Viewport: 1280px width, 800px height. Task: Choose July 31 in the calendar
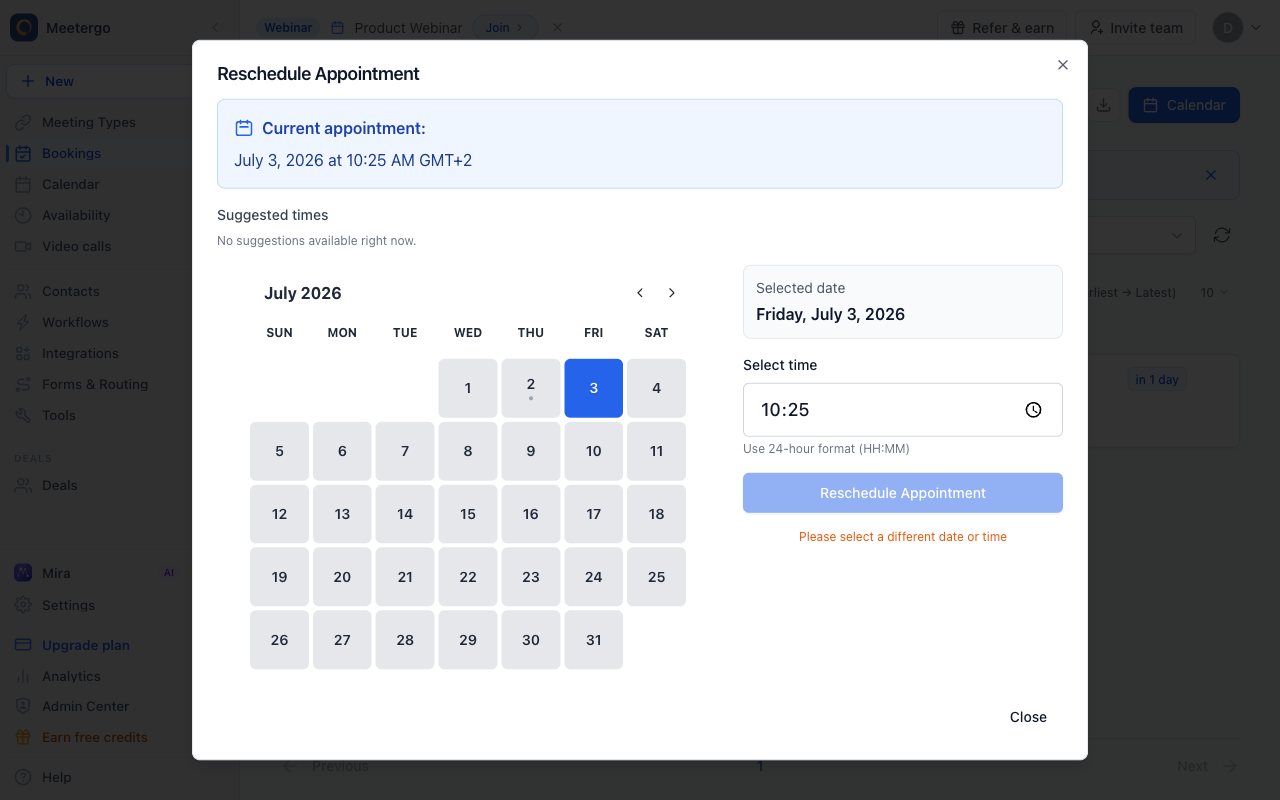click(x=594, y=640)
